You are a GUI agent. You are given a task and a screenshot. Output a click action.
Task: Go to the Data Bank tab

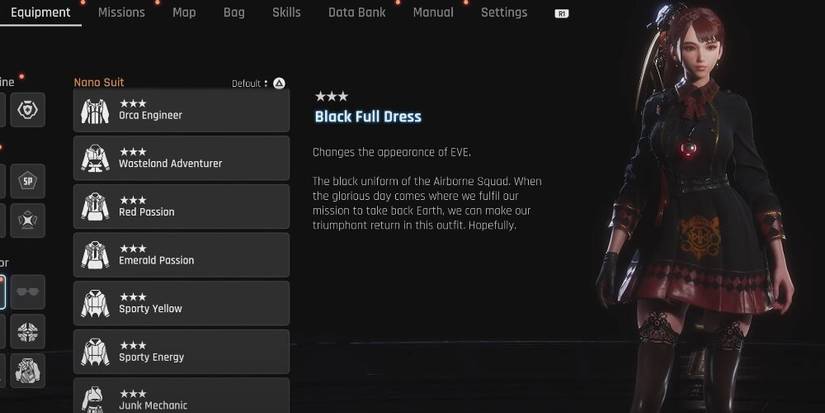357,13
